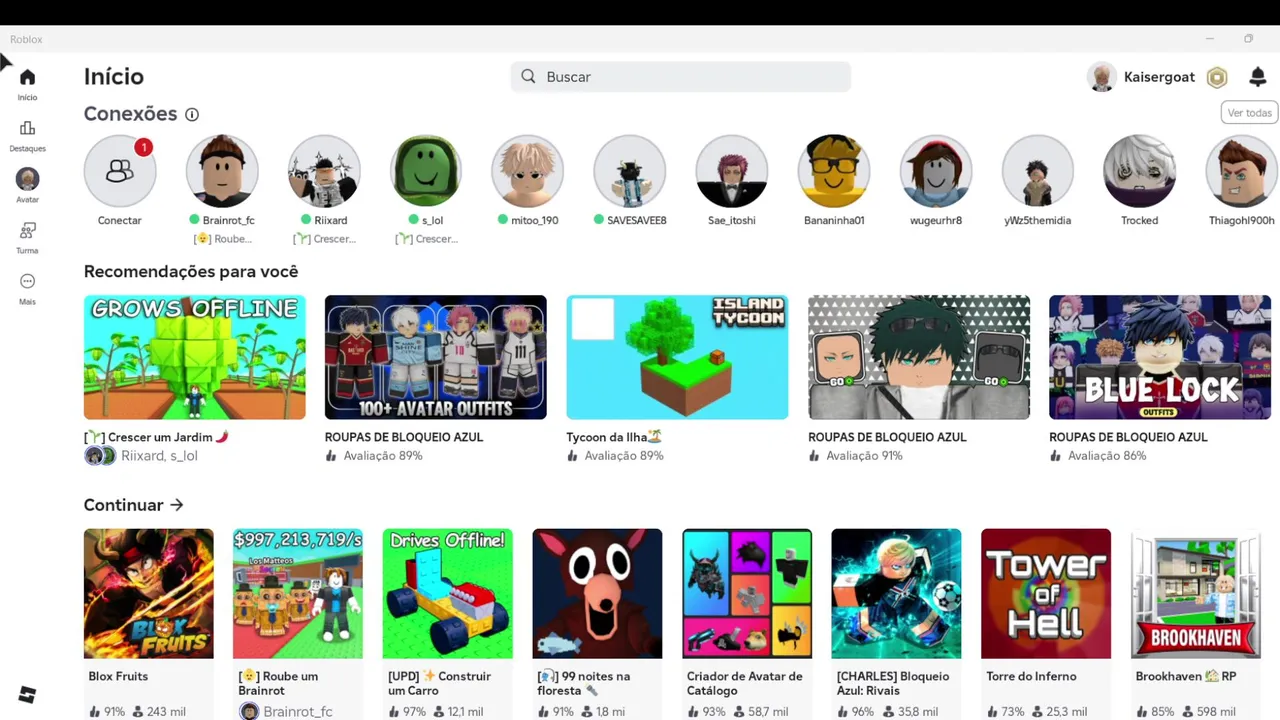The height and width of the screenshot is (720, 1280).
Task: Click the Kaisergoat profile avatar
Action: [1102, 77]
